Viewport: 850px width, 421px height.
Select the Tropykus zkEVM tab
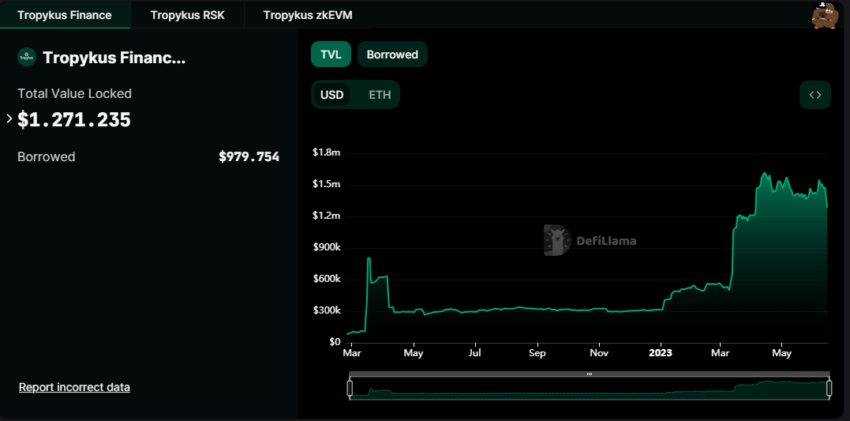[307, 15]
